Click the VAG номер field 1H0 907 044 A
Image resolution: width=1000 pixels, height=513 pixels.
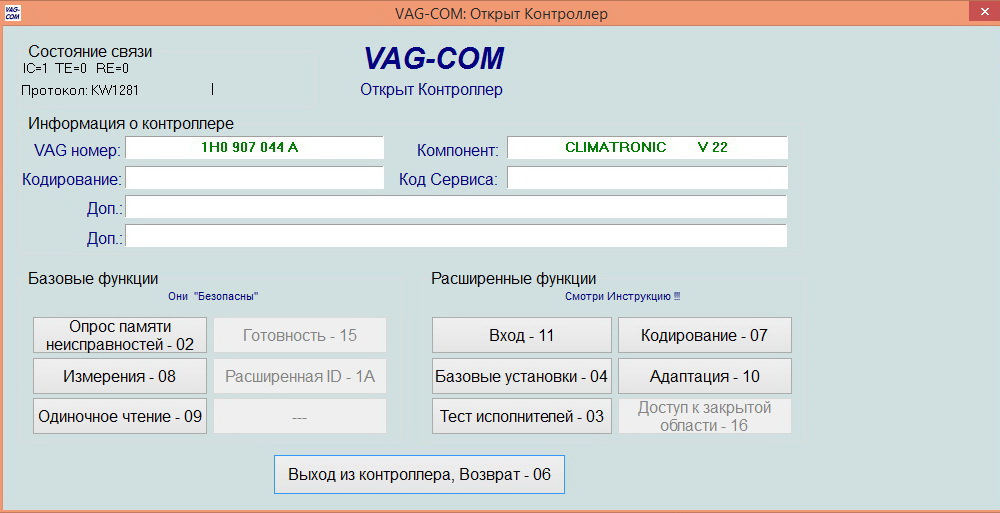(x=254, y=147)
